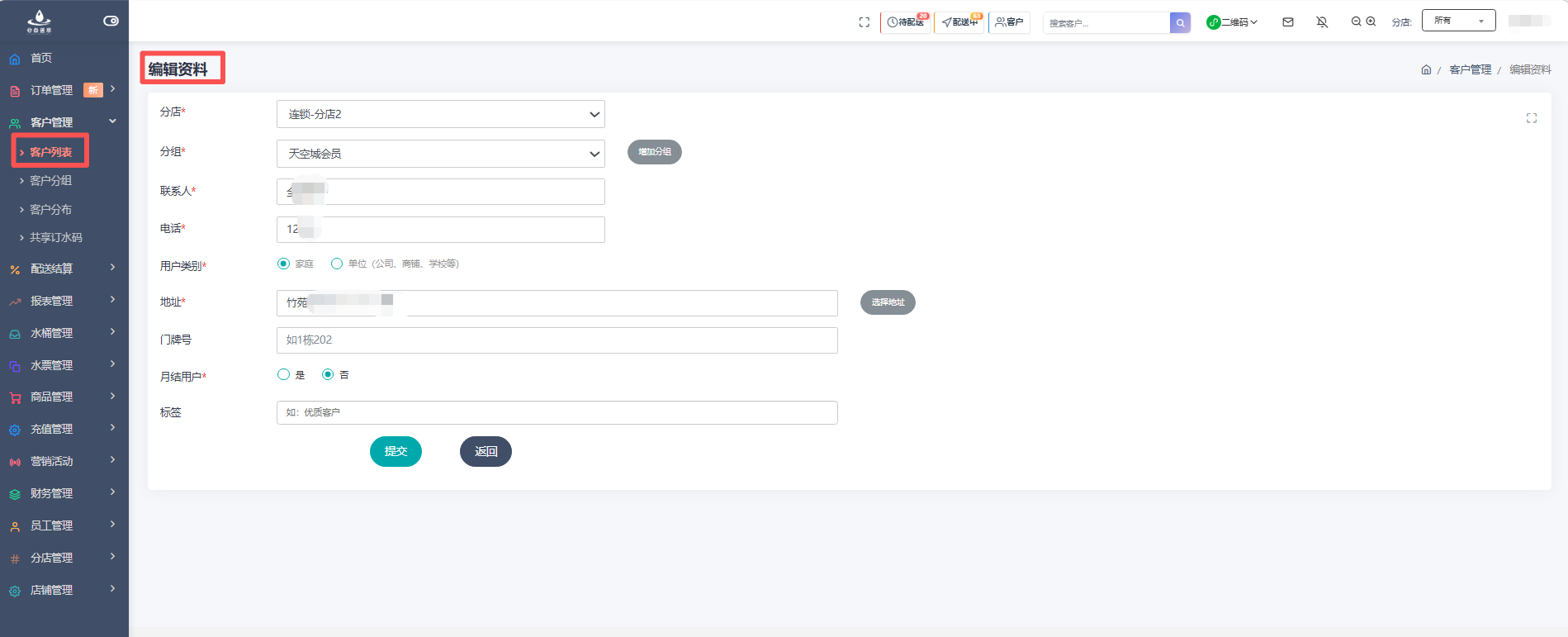Click the purple search customer icon

1180,23
